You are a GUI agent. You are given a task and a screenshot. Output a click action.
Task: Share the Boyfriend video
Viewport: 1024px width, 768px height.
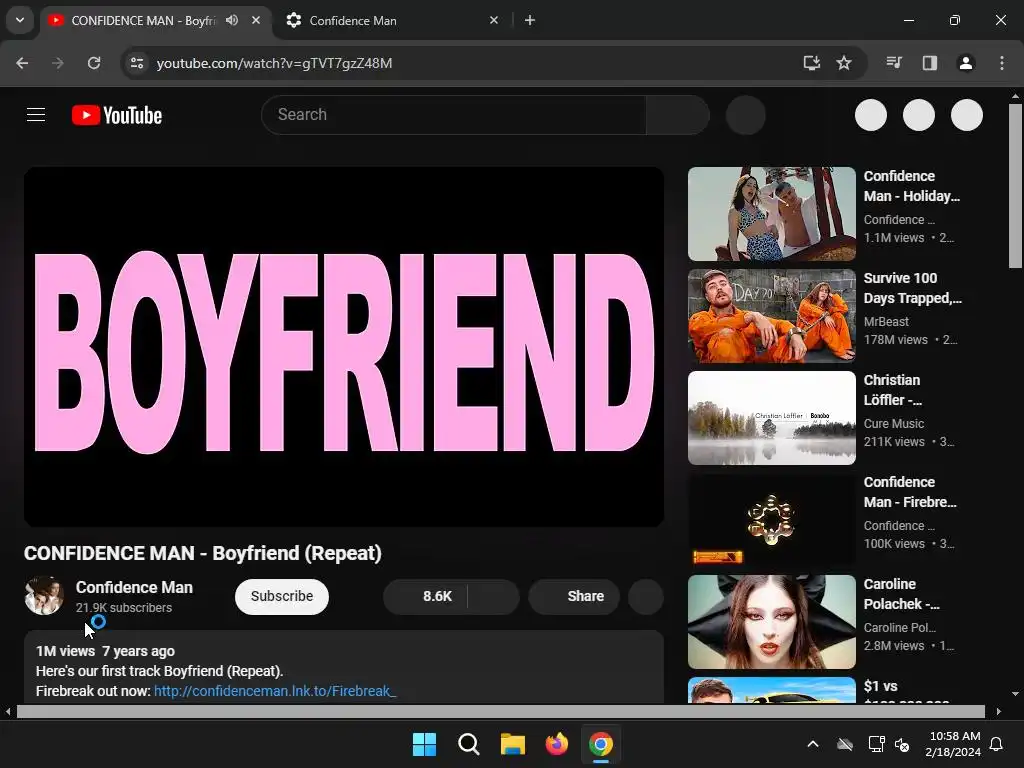(574, 596)
